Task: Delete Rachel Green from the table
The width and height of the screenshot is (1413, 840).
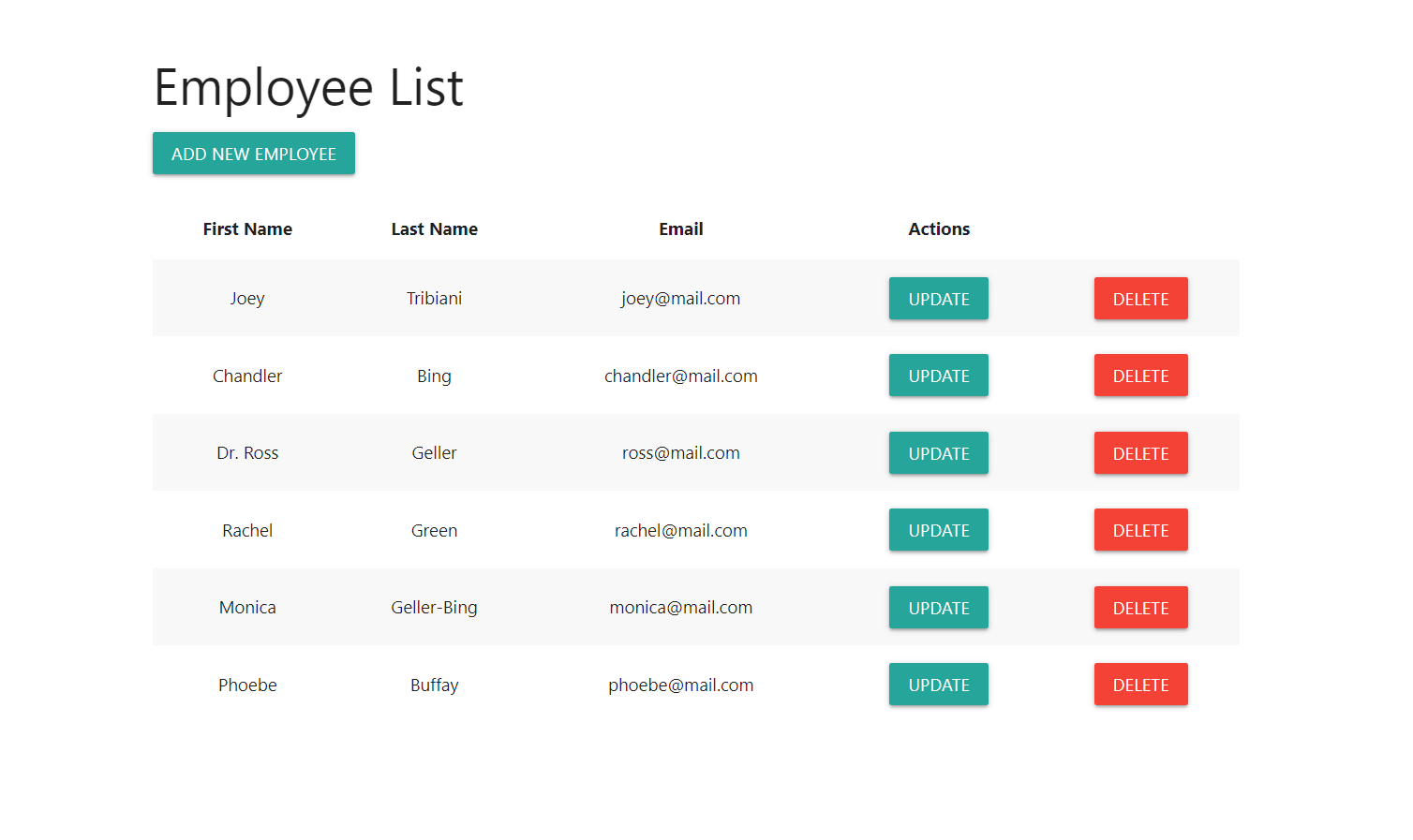Action: [1140, 529]
